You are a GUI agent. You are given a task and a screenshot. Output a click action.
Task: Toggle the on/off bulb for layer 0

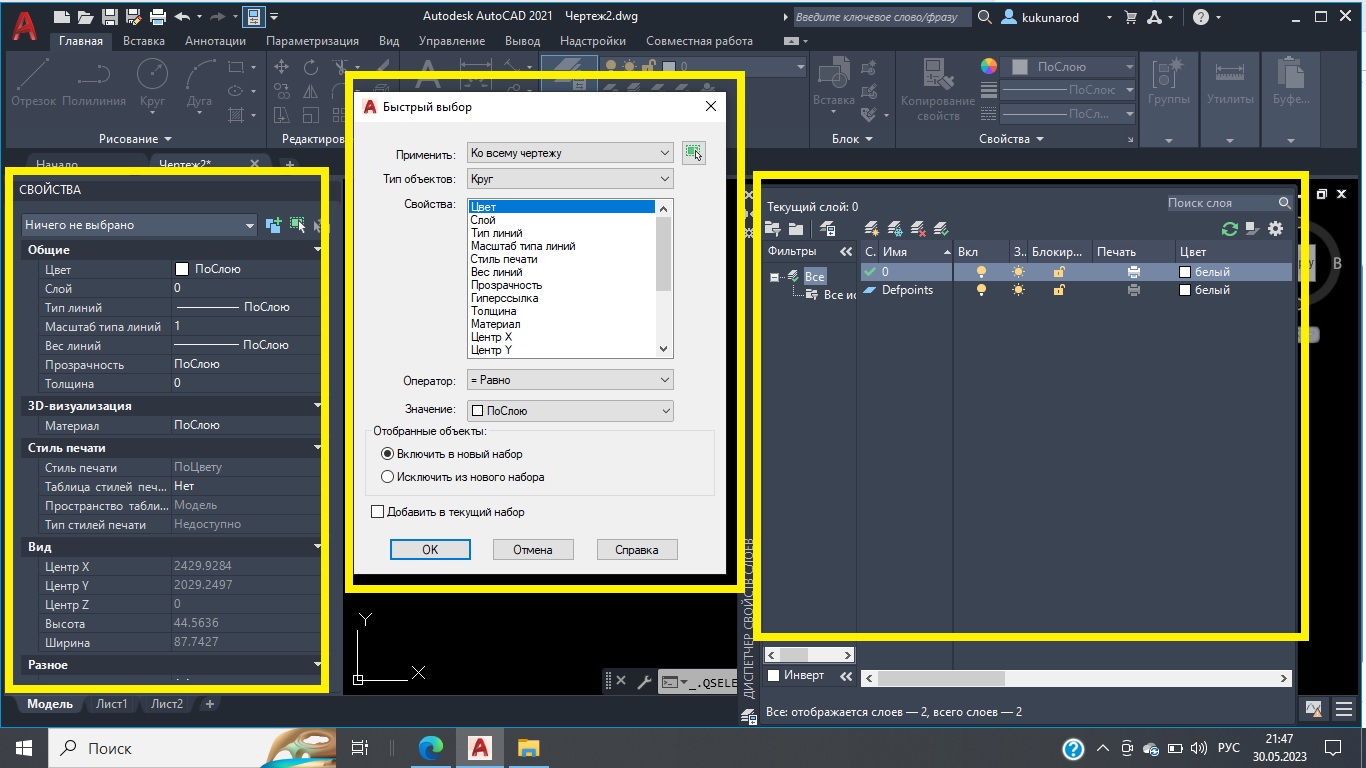981,272
